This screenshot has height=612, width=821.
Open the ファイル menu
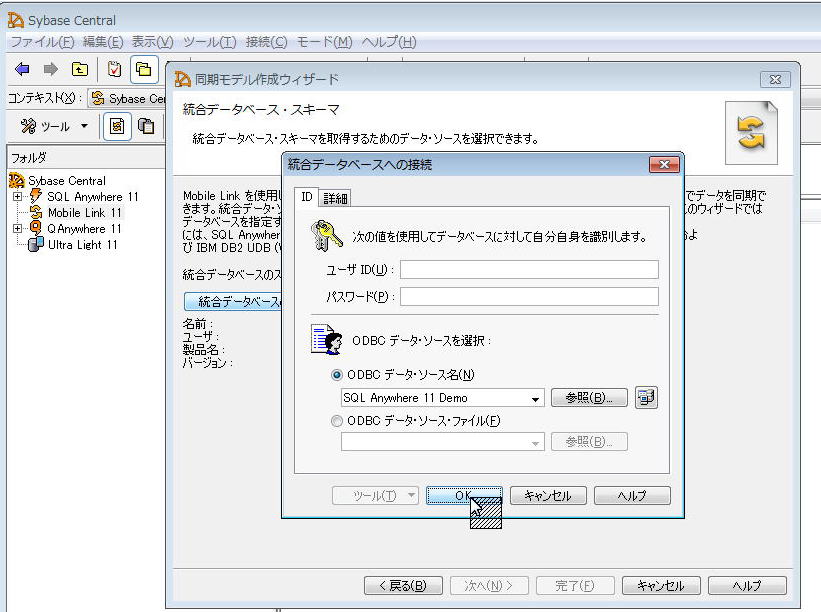[41, 42]
